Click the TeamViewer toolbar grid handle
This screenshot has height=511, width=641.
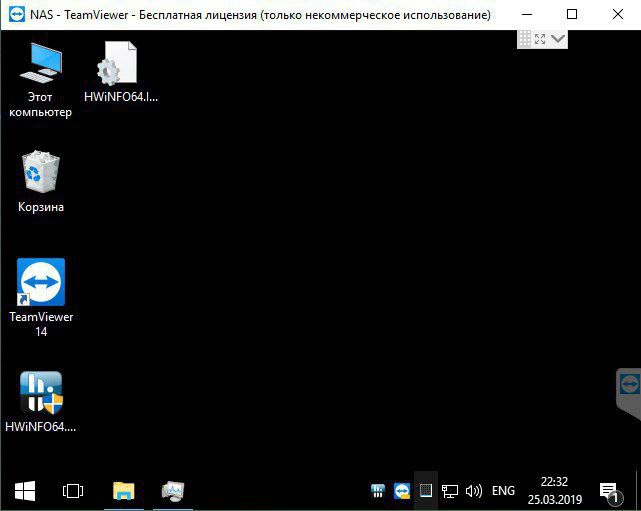click(524, 39)
